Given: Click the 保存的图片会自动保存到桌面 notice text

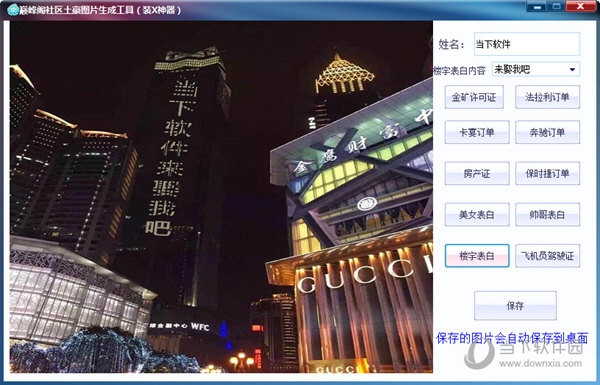Looking at the screenshot, I should click(x=512, y=338).
